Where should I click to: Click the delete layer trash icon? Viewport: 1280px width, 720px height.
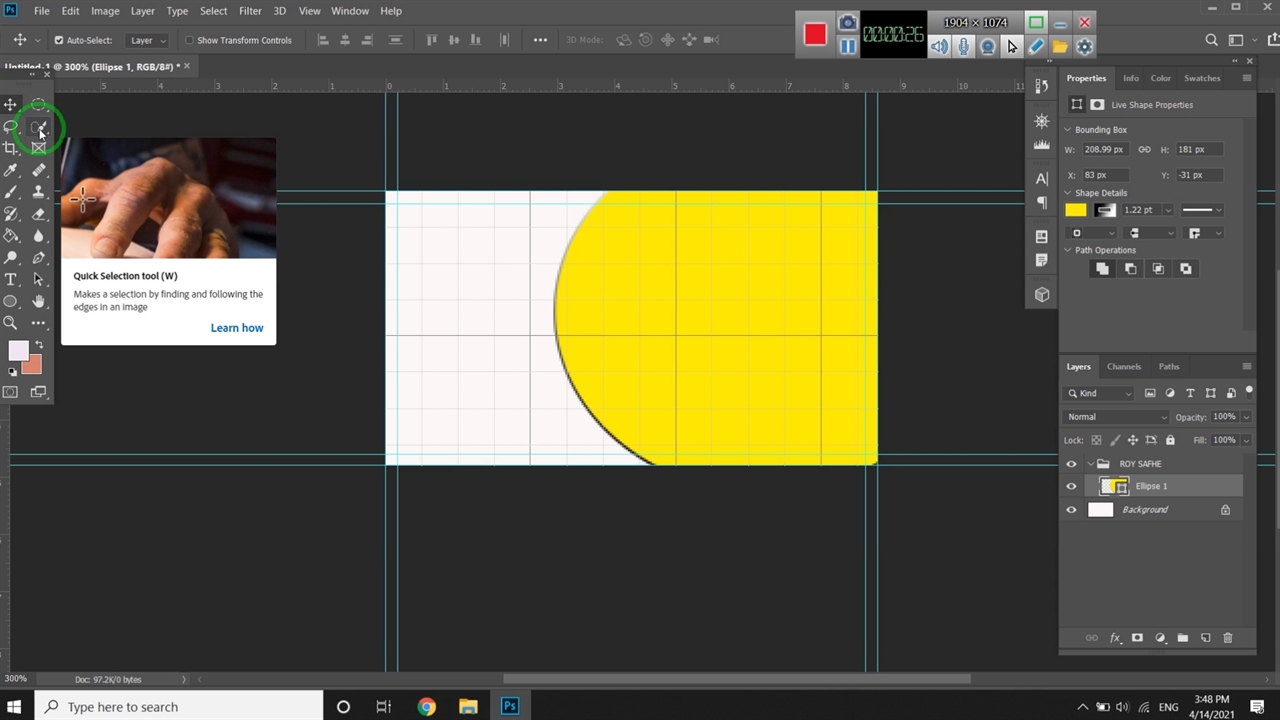pos(1228,638)
